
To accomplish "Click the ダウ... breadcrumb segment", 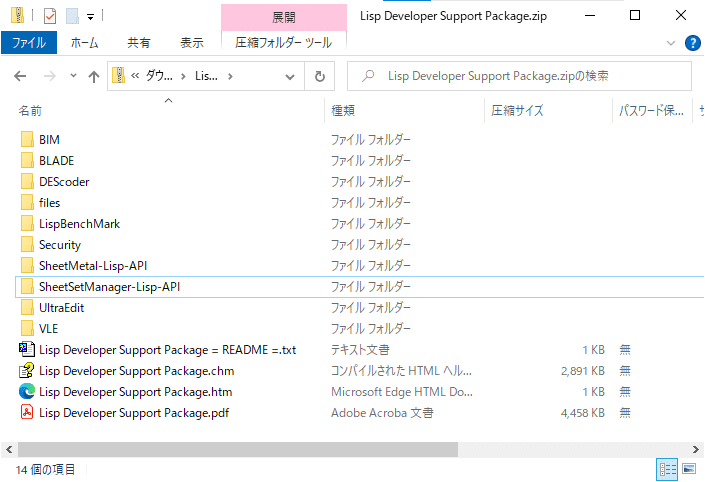I will [x=159, y=76].
